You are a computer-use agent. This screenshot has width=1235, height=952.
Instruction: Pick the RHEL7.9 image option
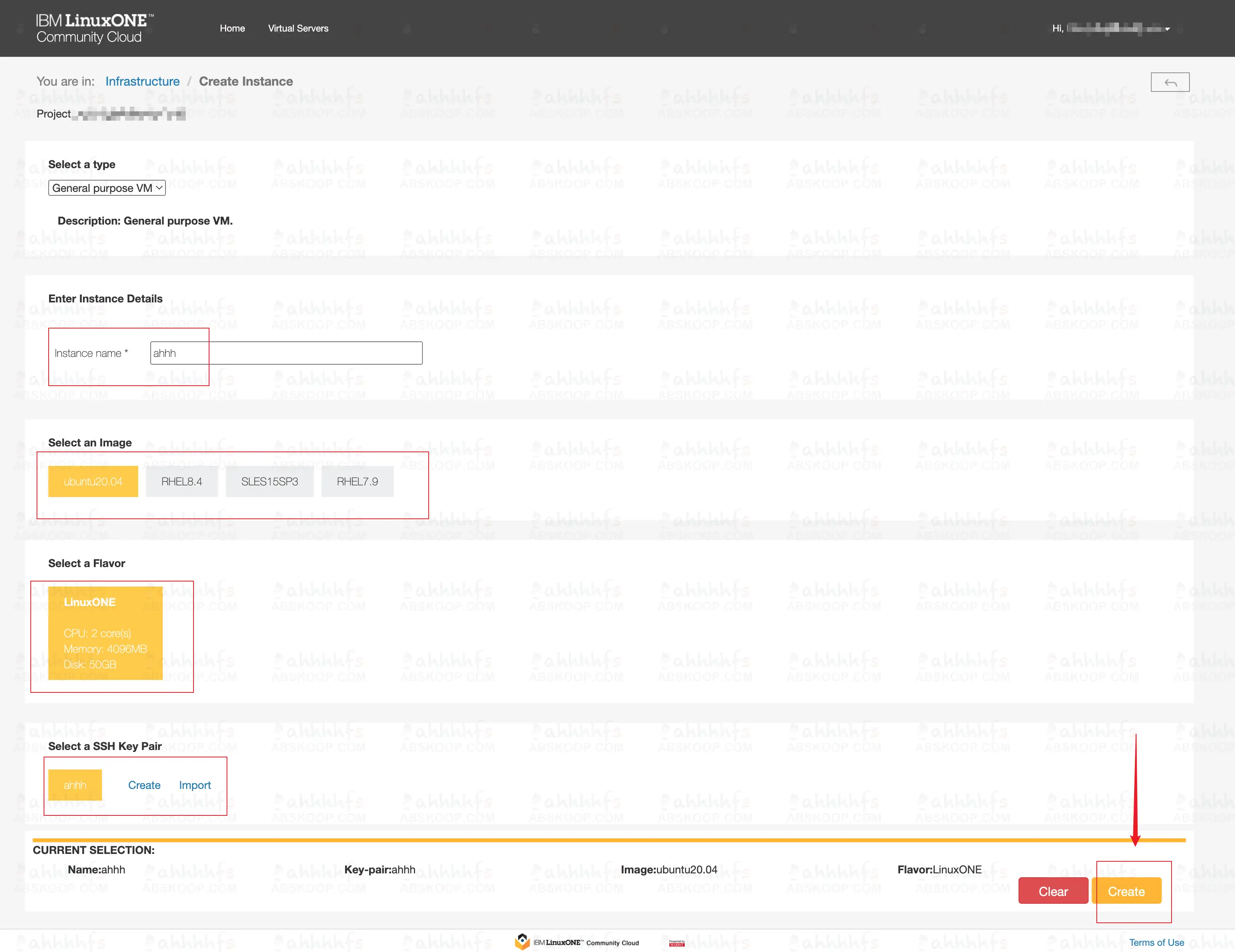coord(357,482)
